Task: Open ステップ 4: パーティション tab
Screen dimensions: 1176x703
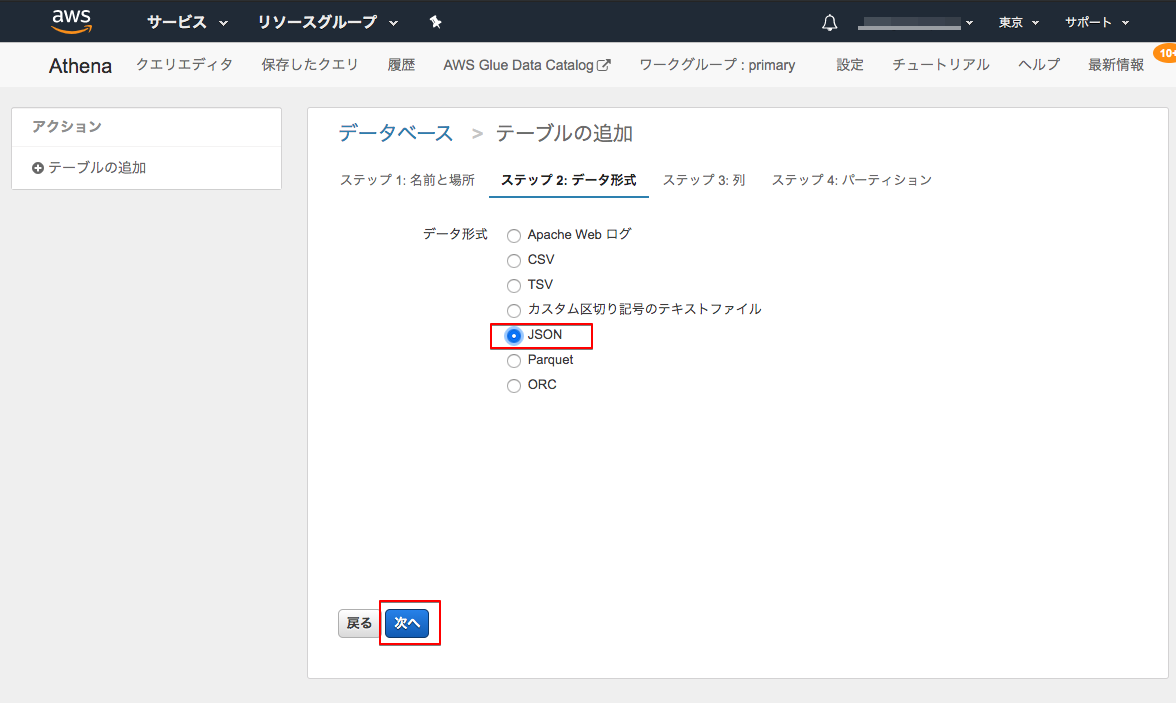Action: tap(852, 180)
